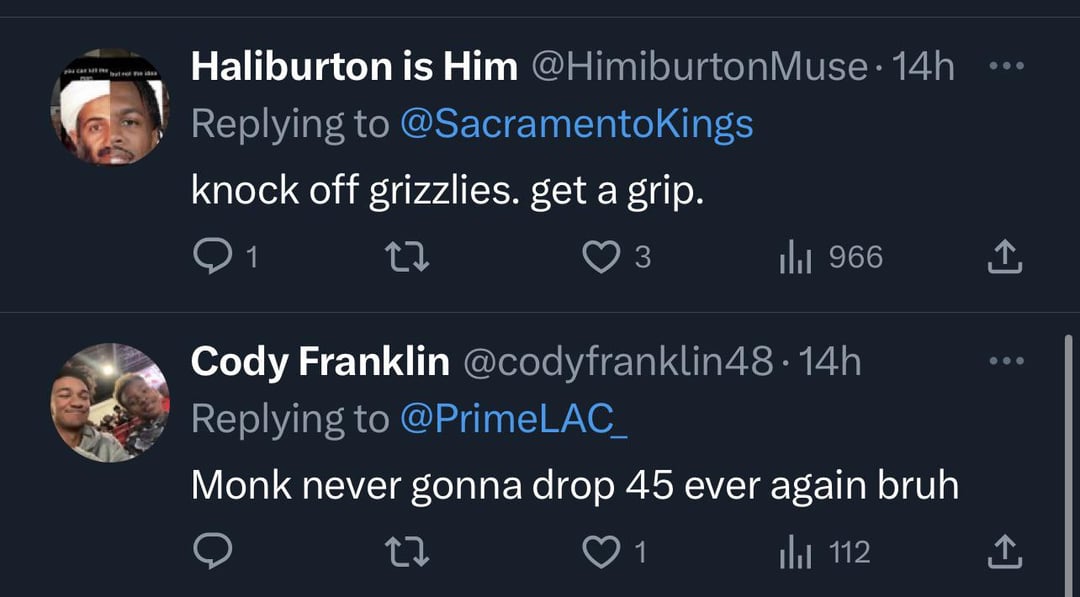The height and width of the screenshot is (597, 1080).
Task: Share Haliburton is Him's tweet
Action: (x=1005, y=258)
